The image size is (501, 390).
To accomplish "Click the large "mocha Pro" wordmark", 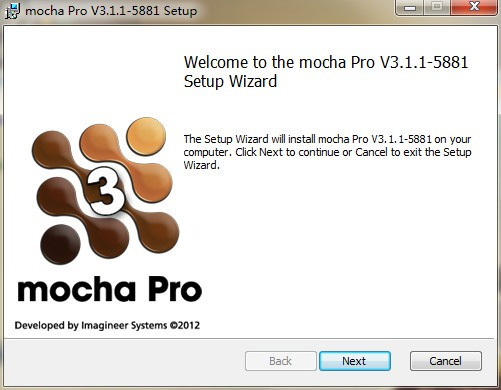I will (110, 289).
